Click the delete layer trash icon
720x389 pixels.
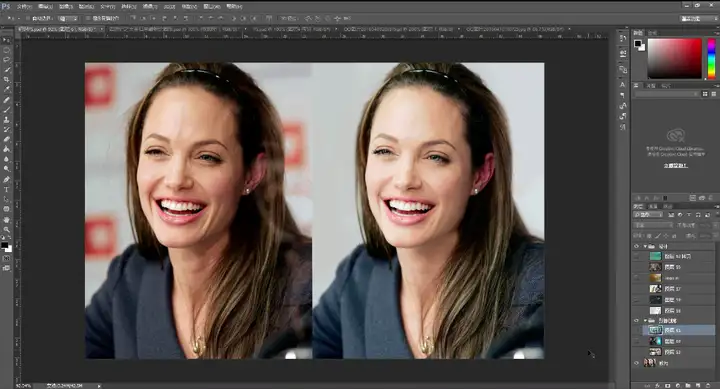click(708, 385)
